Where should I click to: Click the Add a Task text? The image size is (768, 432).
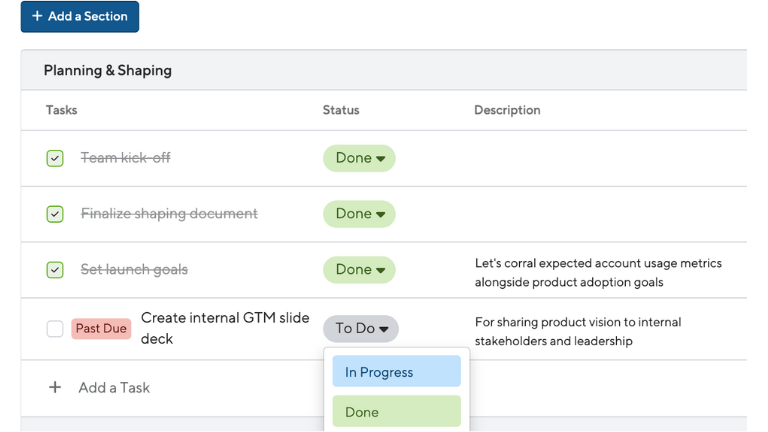point(114,388)
